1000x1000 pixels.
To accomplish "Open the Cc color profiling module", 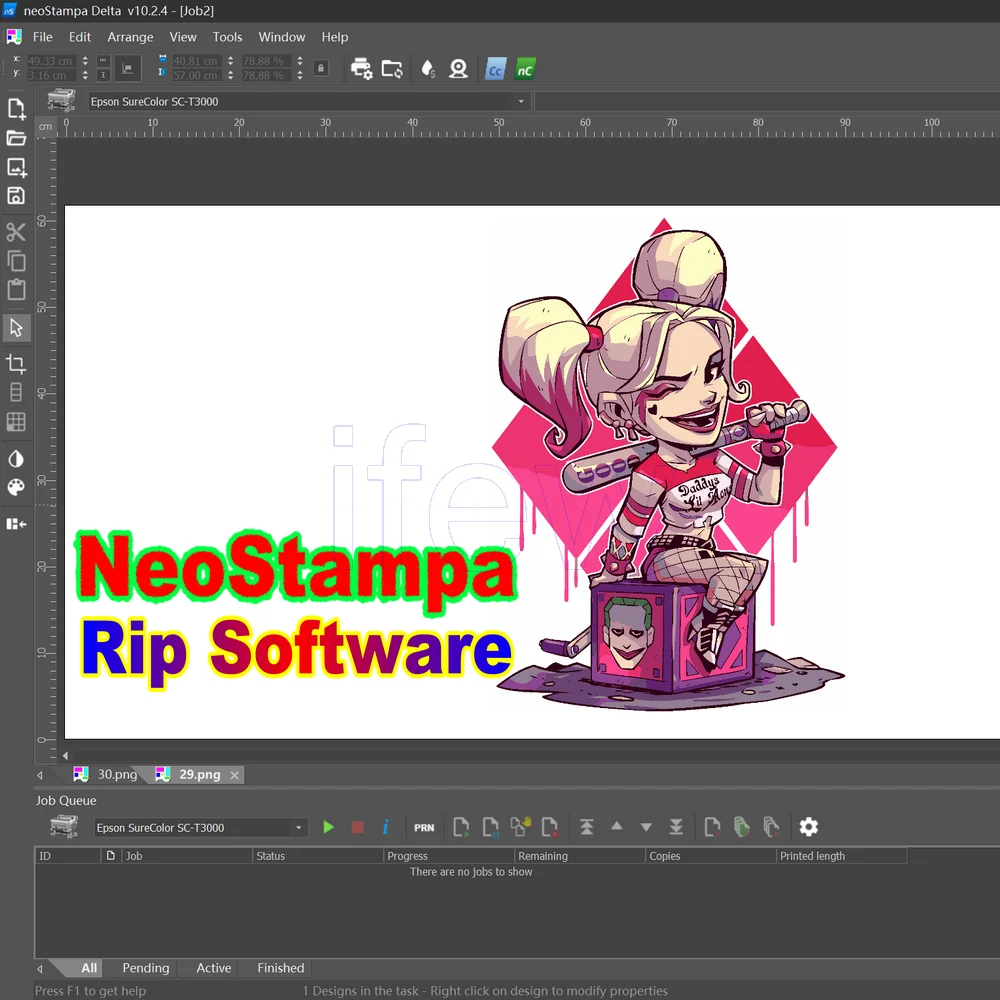I will (494, 68).
